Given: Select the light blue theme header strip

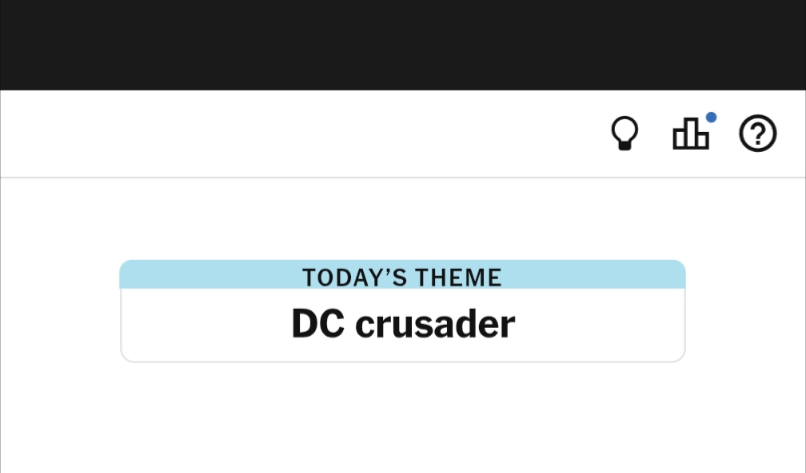Looking at the screenshot, I should coord(200,275).
